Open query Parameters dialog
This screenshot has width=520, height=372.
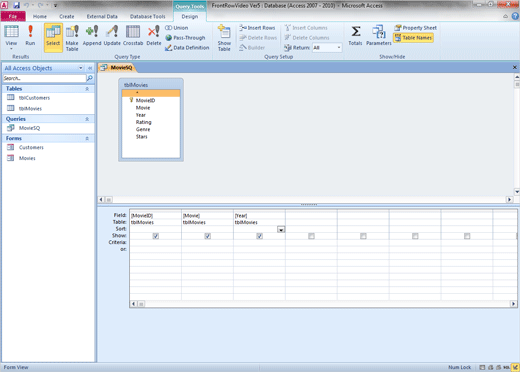(x=379, y=35)
